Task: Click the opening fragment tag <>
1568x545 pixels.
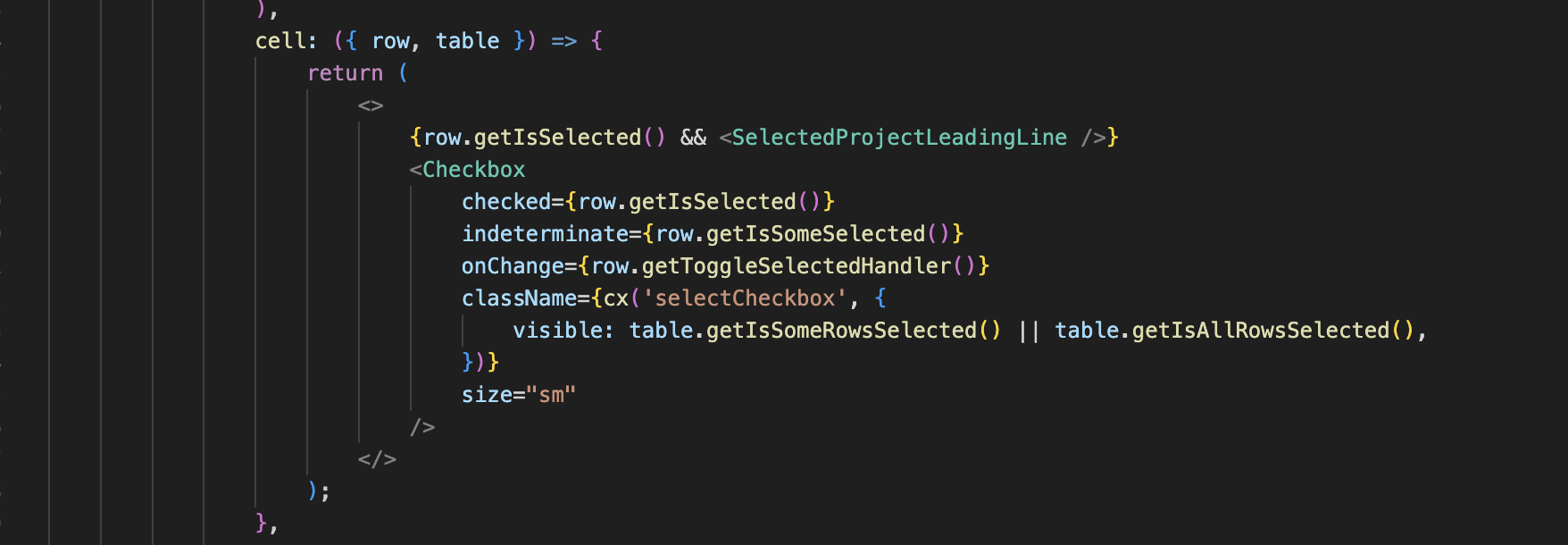Action: click(x=371, y=105)
